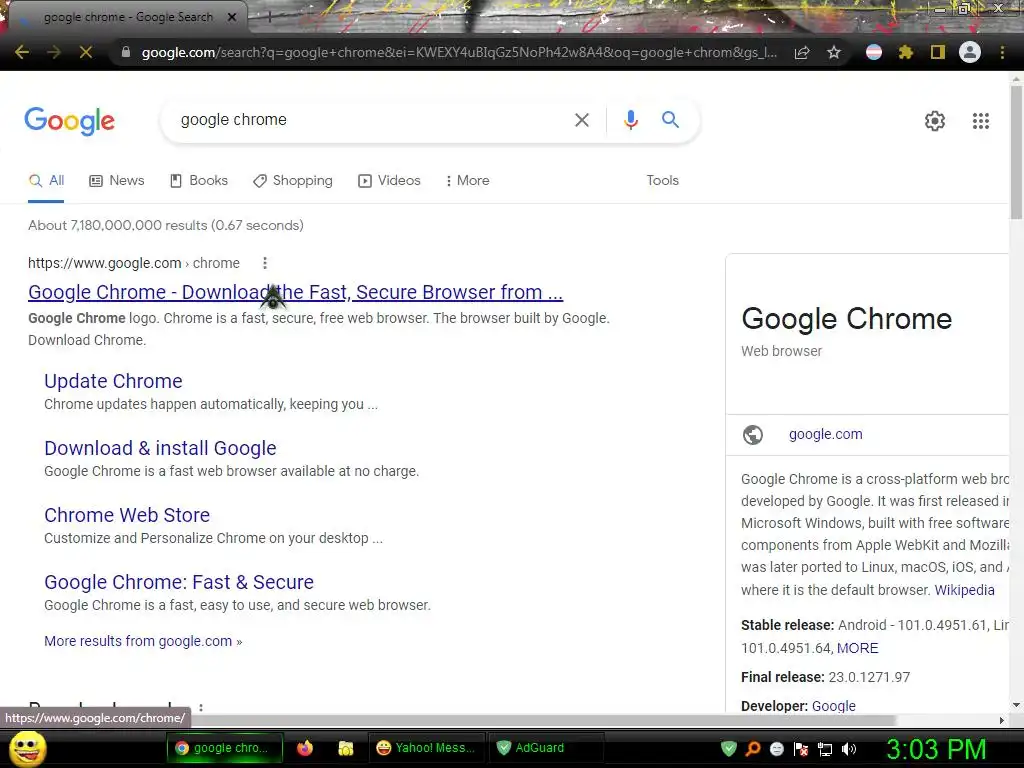Switch to the Videos tab
1024x768 pixels.
coord(389,181)
